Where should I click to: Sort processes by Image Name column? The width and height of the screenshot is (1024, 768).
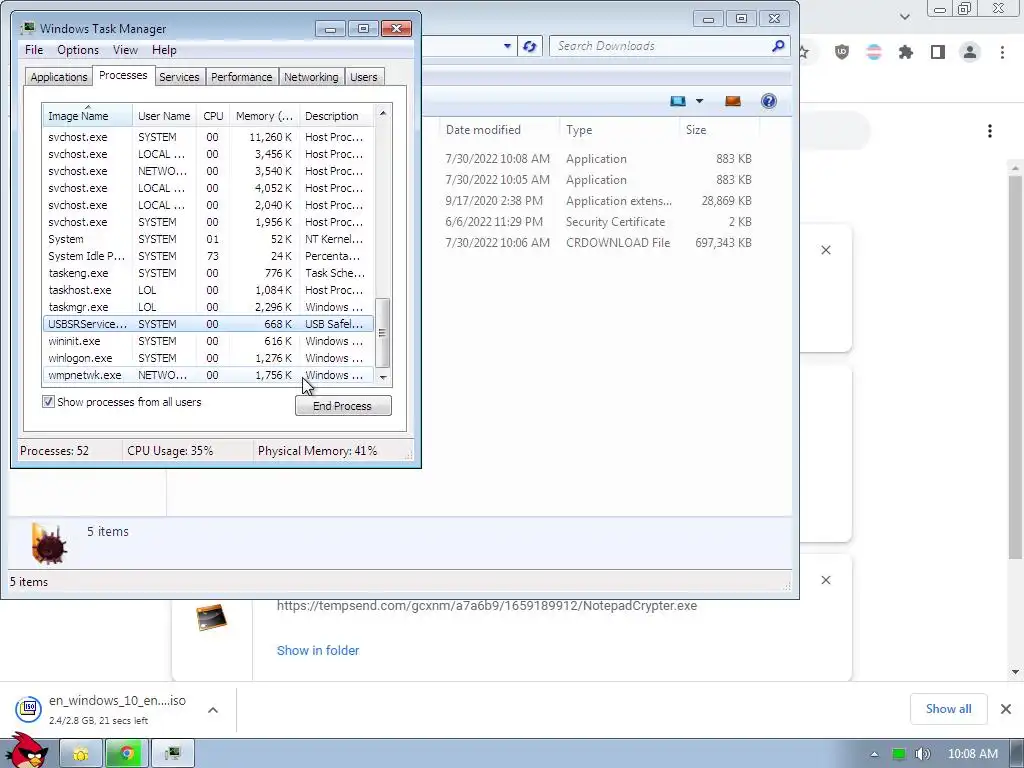(x=88, y=116)
